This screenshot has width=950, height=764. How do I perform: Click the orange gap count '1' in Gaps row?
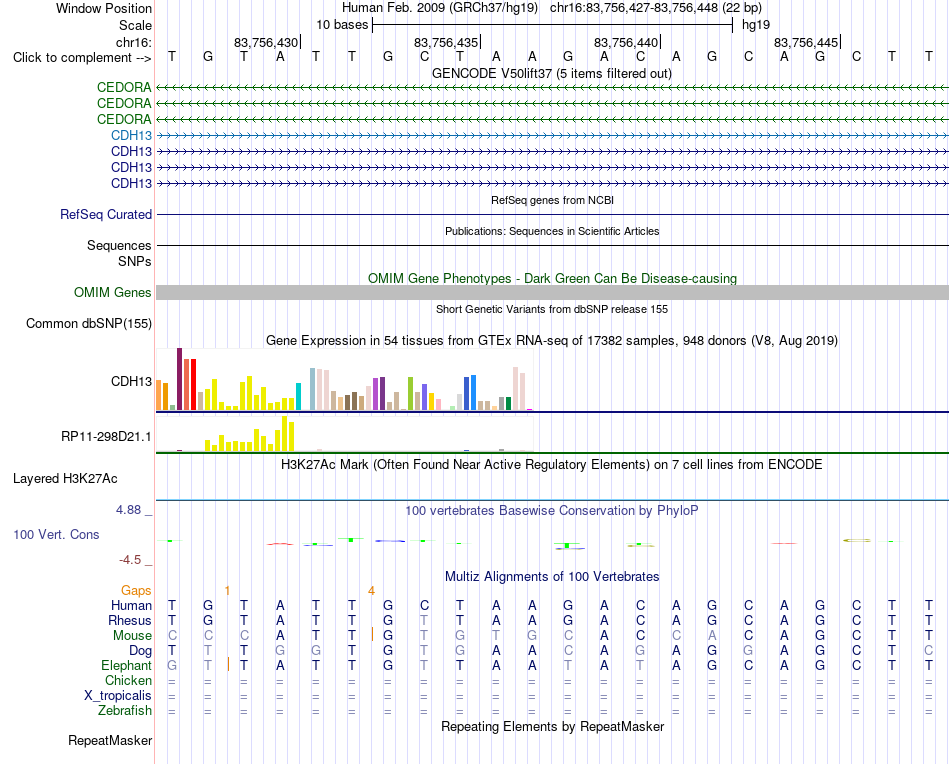point(227,590)
